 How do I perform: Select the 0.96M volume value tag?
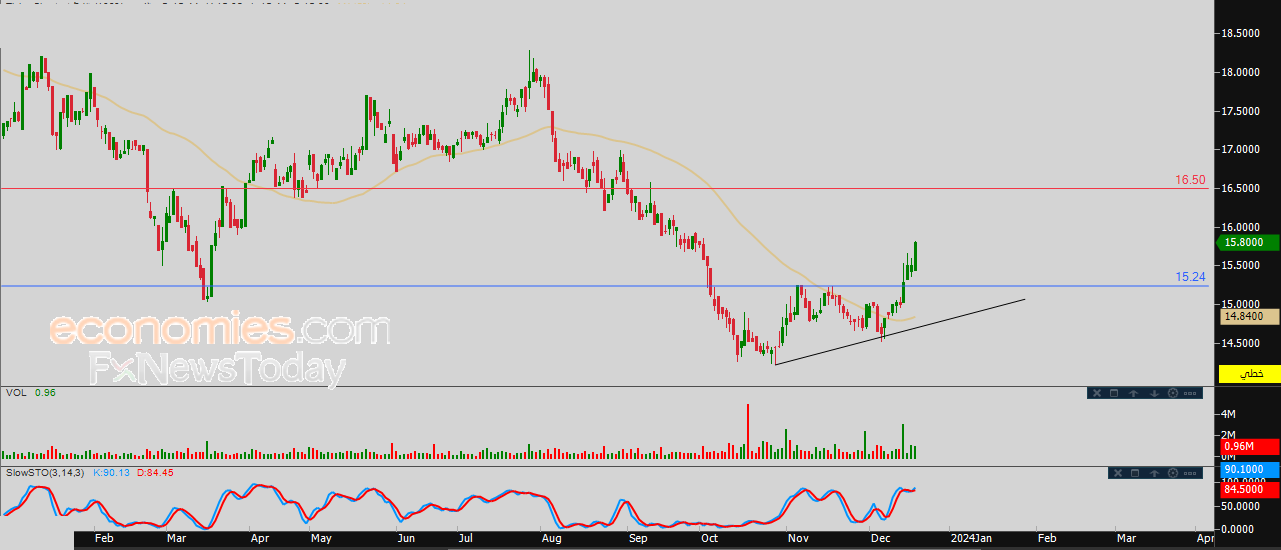1250,446
